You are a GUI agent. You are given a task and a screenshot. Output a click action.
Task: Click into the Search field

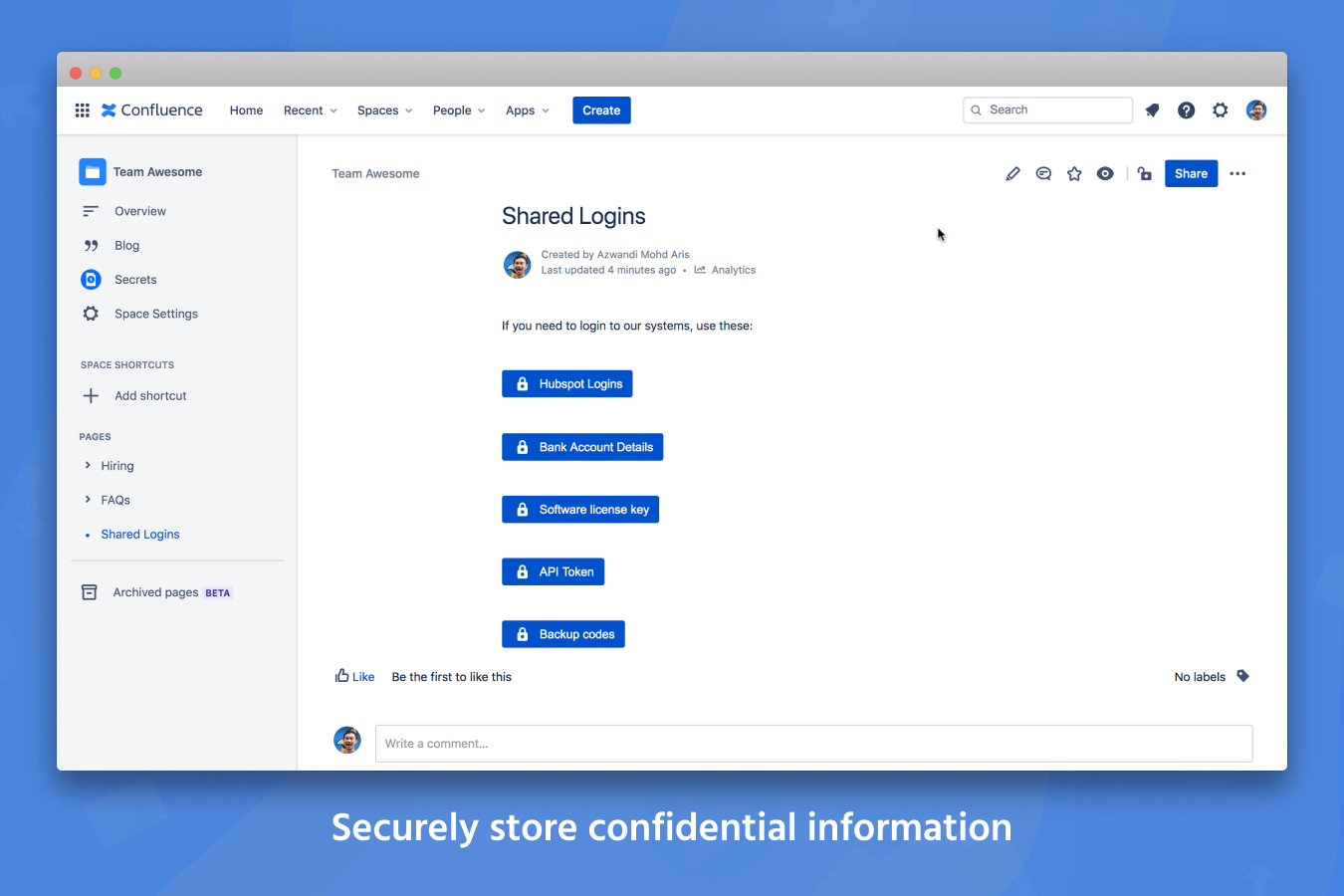point(1047,111)
